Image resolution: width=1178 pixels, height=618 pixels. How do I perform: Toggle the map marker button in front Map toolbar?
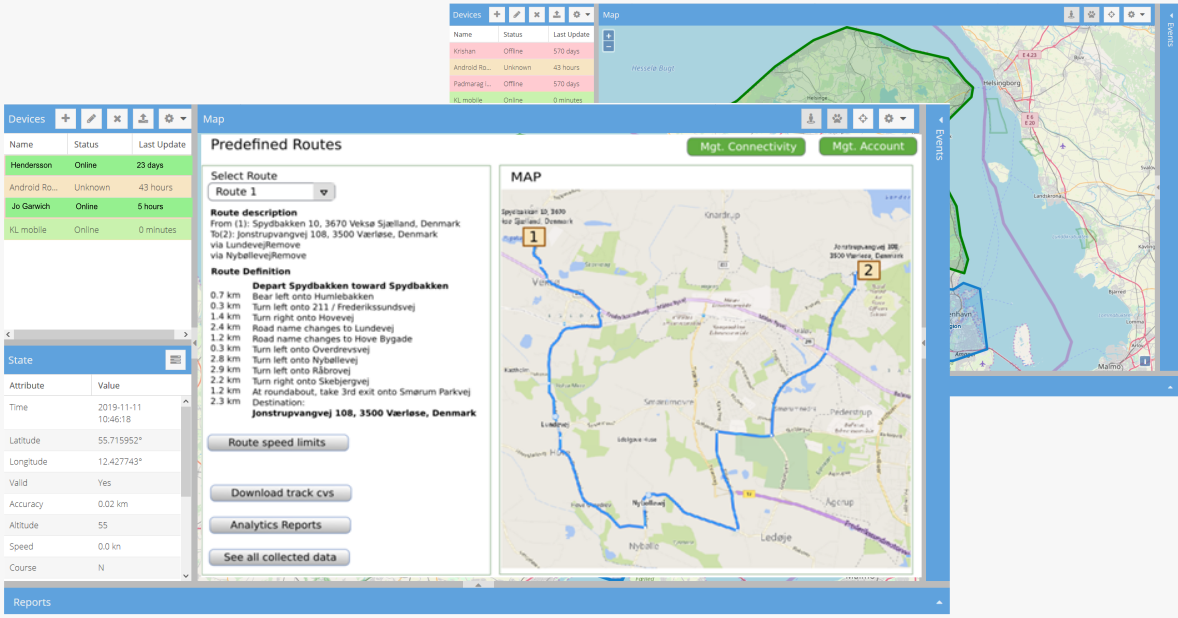pyautogui.click(x=811, y=119)
